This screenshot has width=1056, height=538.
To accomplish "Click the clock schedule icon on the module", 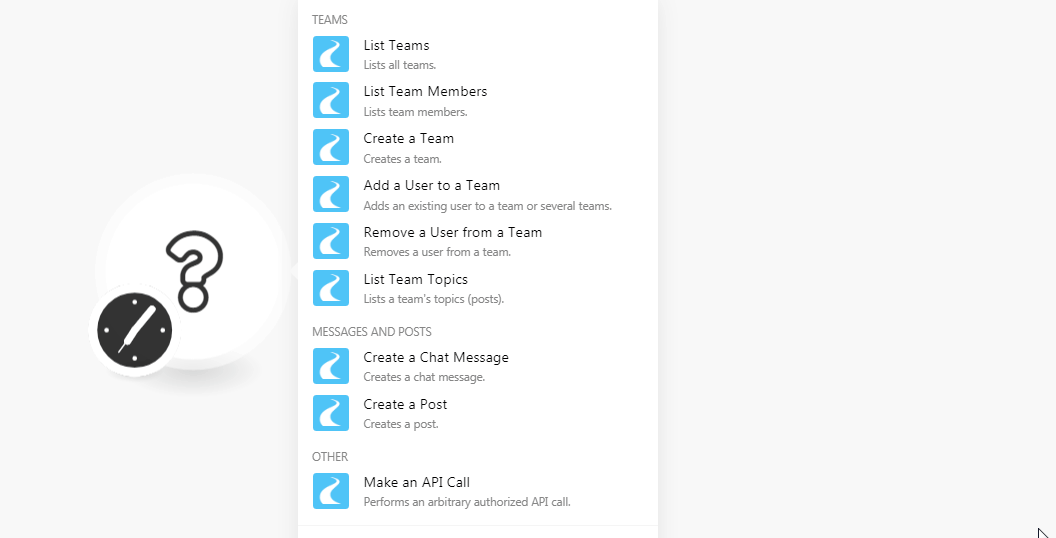I will point(135,330).
